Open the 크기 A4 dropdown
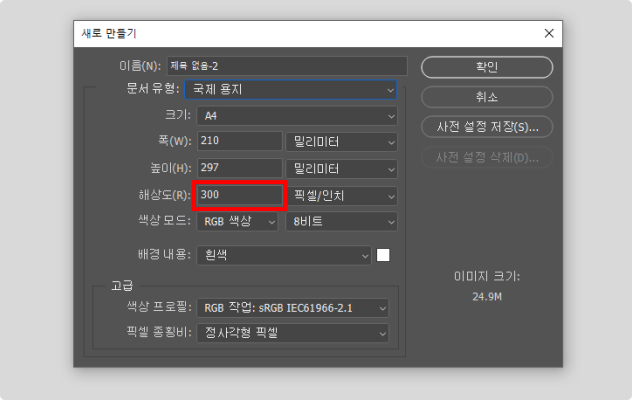Screen dimensions: 632x400 point(297,116)
